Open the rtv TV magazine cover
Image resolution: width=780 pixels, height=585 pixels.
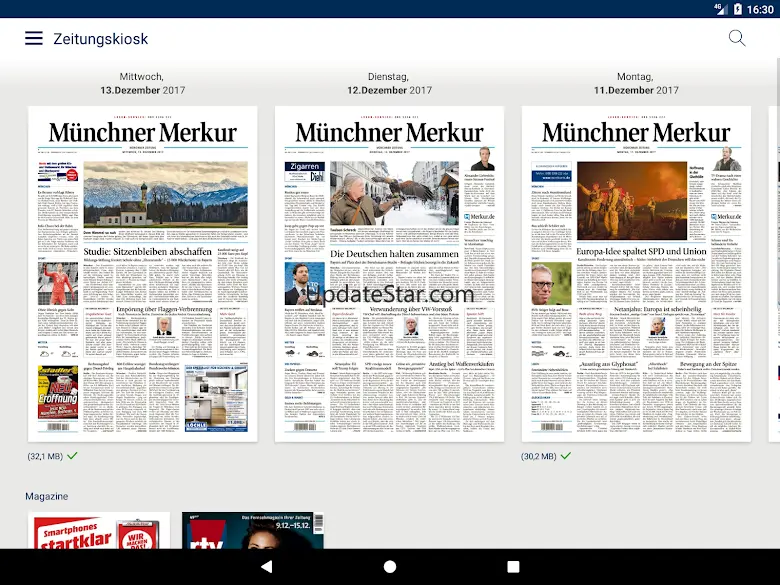(253, 530)
